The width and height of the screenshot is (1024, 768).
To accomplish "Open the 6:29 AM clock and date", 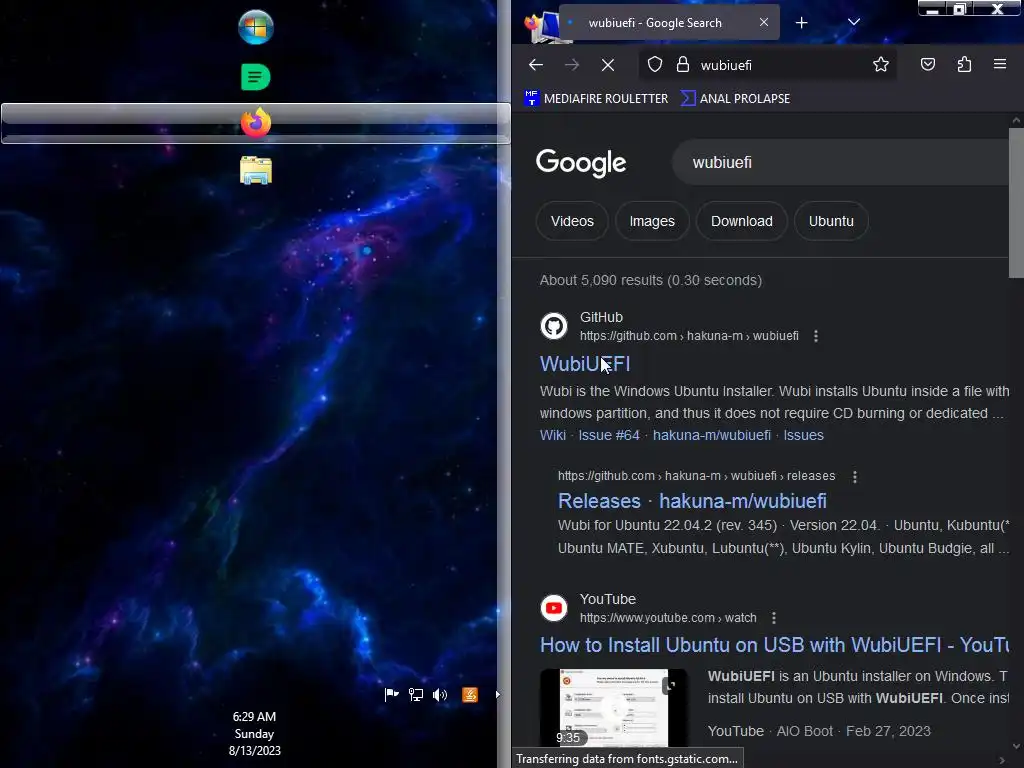I will [x=255, y=733].
